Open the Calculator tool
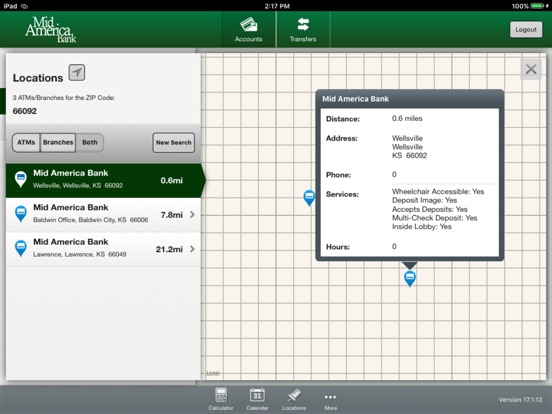552x414 pixels. point(221,399)
